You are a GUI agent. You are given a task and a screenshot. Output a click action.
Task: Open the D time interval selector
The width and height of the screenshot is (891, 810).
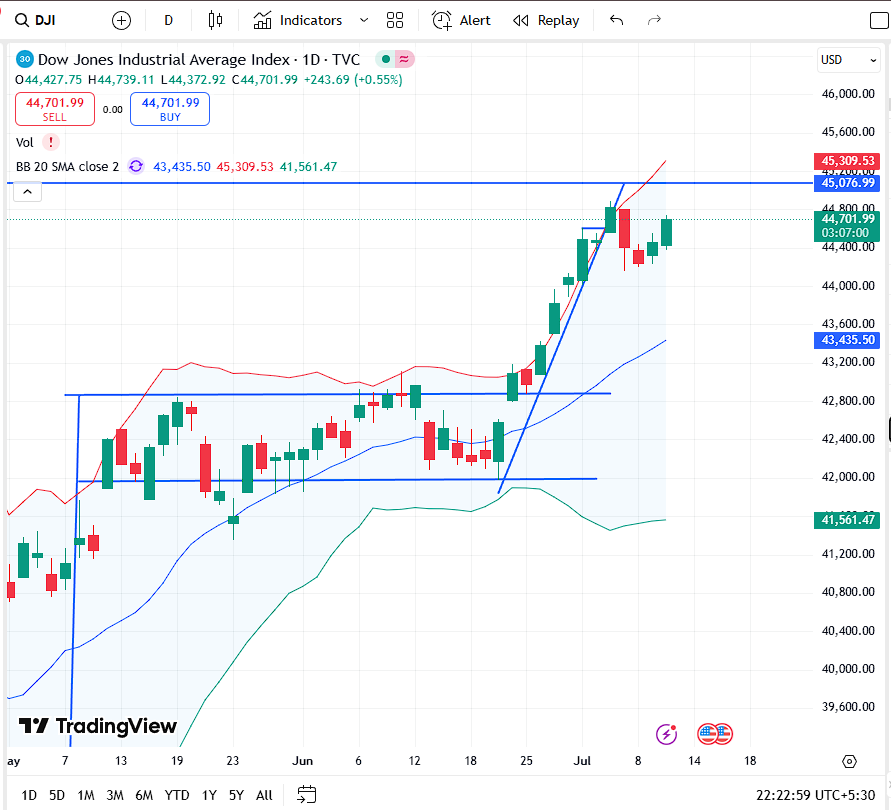[168, 20]
